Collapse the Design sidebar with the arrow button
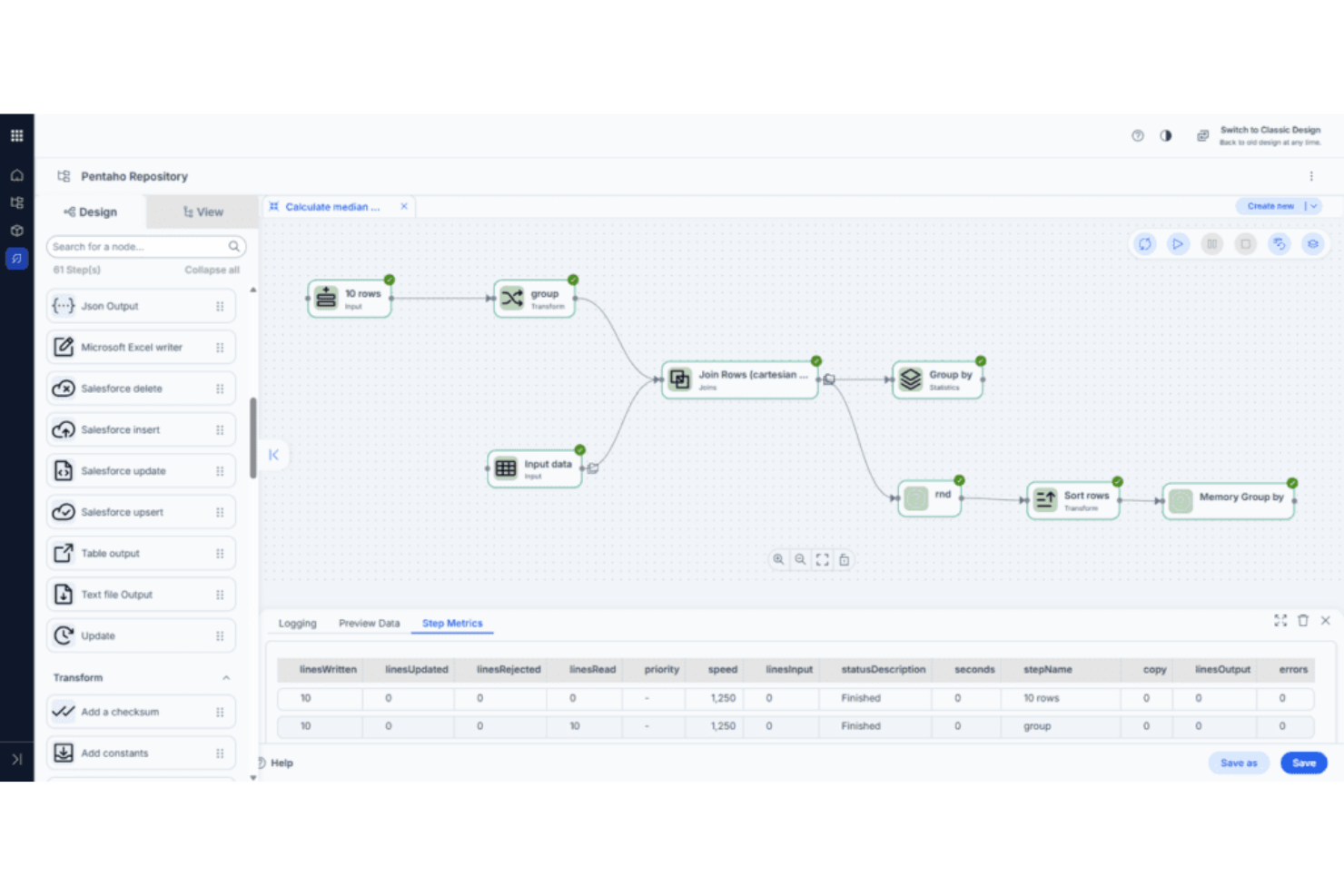The height and width of the screenshot is (896, 1344). click(274, 455)
